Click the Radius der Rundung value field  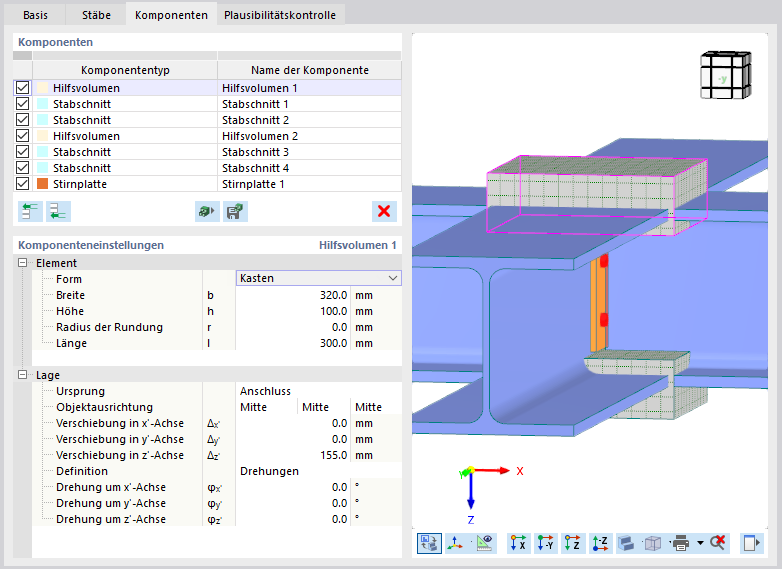(x=293, y=327)
